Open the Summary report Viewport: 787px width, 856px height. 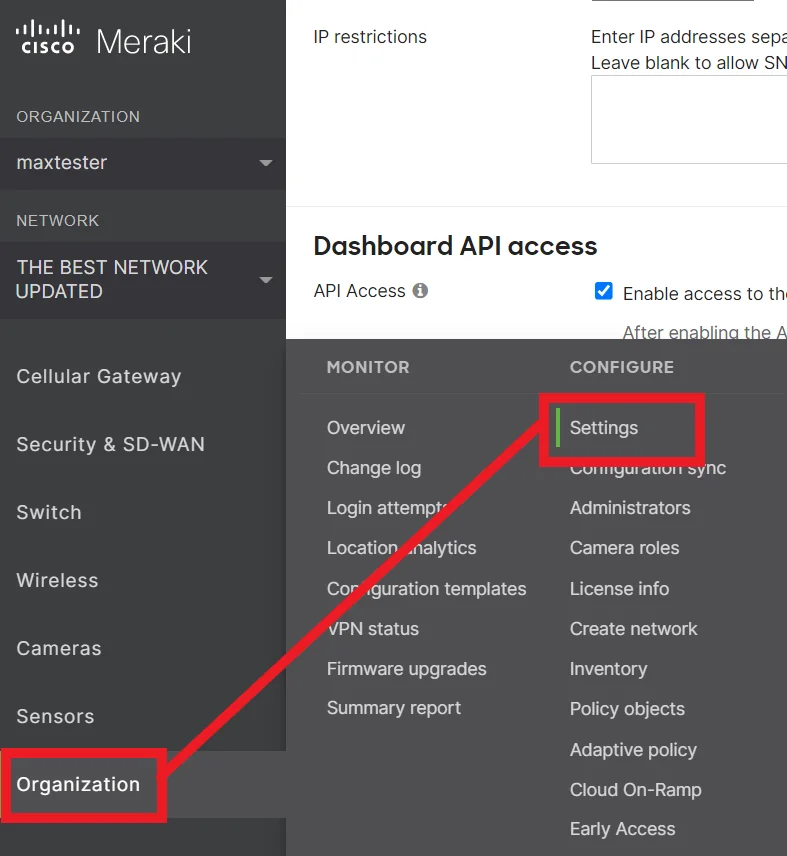(394, 708)
